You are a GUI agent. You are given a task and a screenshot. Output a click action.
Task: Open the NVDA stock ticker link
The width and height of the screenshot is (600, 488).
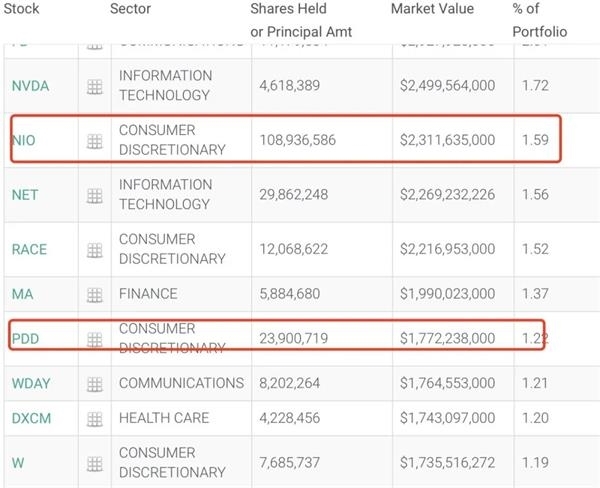coord(30,86)
